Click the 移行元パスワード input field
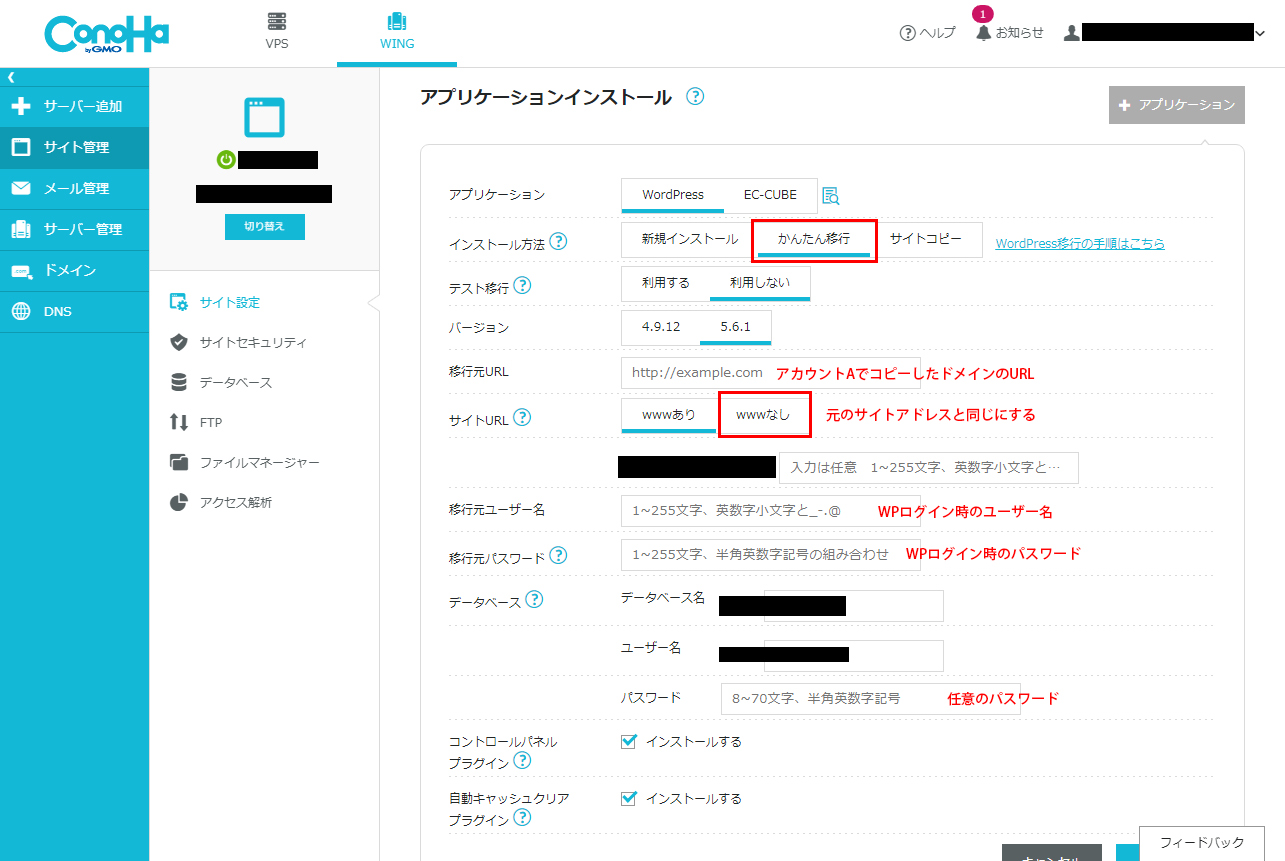Viewport: 1285px width, 861px height. click(x=771, y=554)
